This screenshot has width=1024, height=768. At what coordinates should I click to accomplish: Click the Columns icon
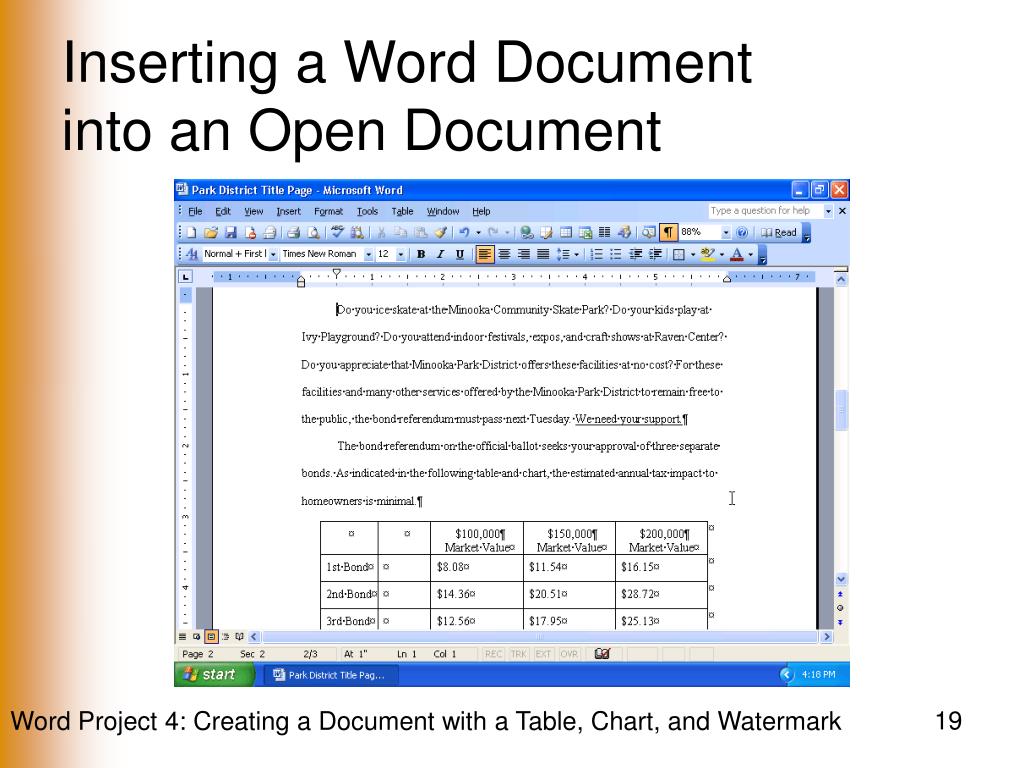[x=605, y=232]
